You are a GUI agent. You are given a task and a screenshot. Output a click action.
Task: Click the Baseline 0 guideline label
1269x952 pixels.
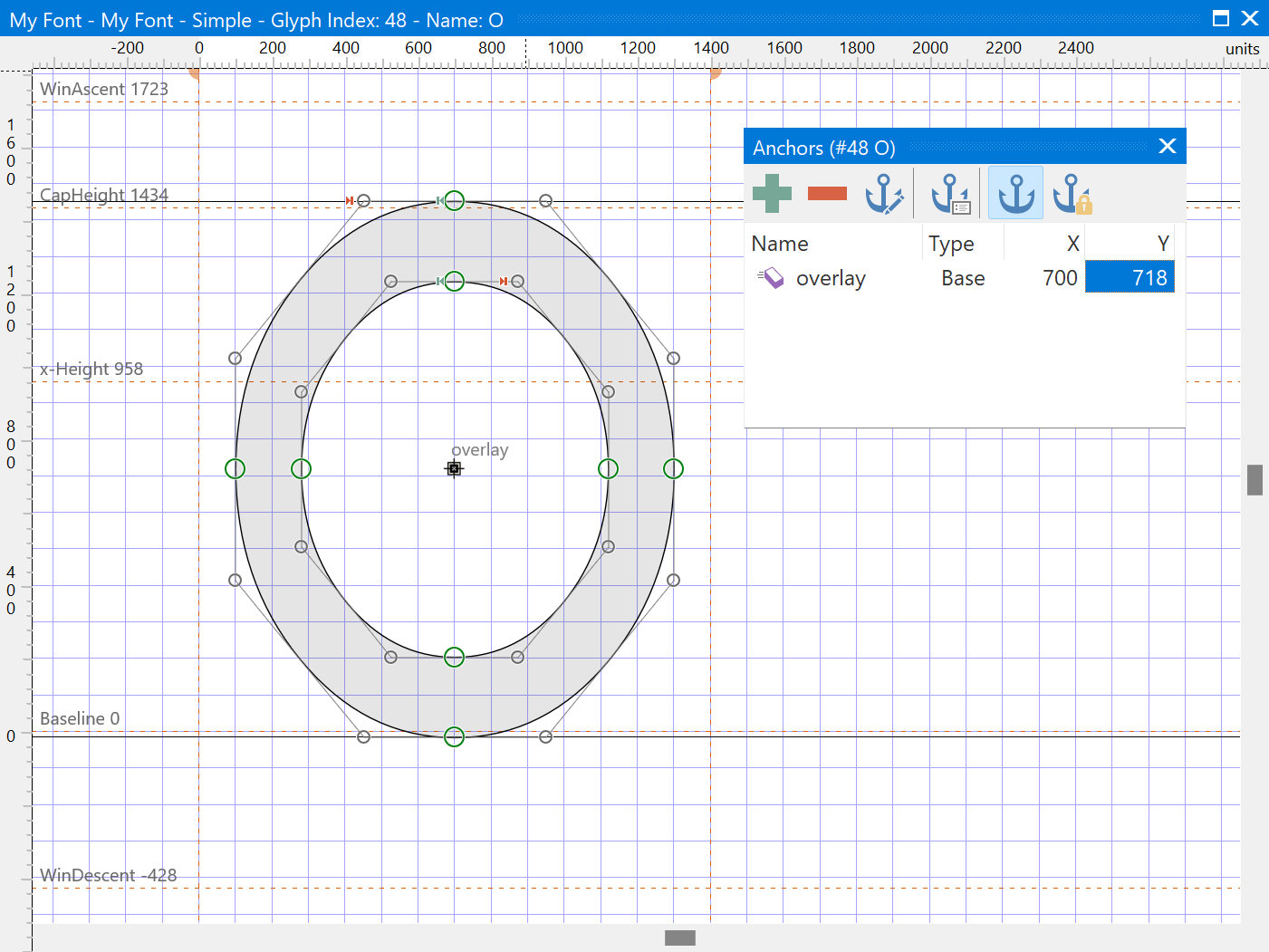click(80, 718)
